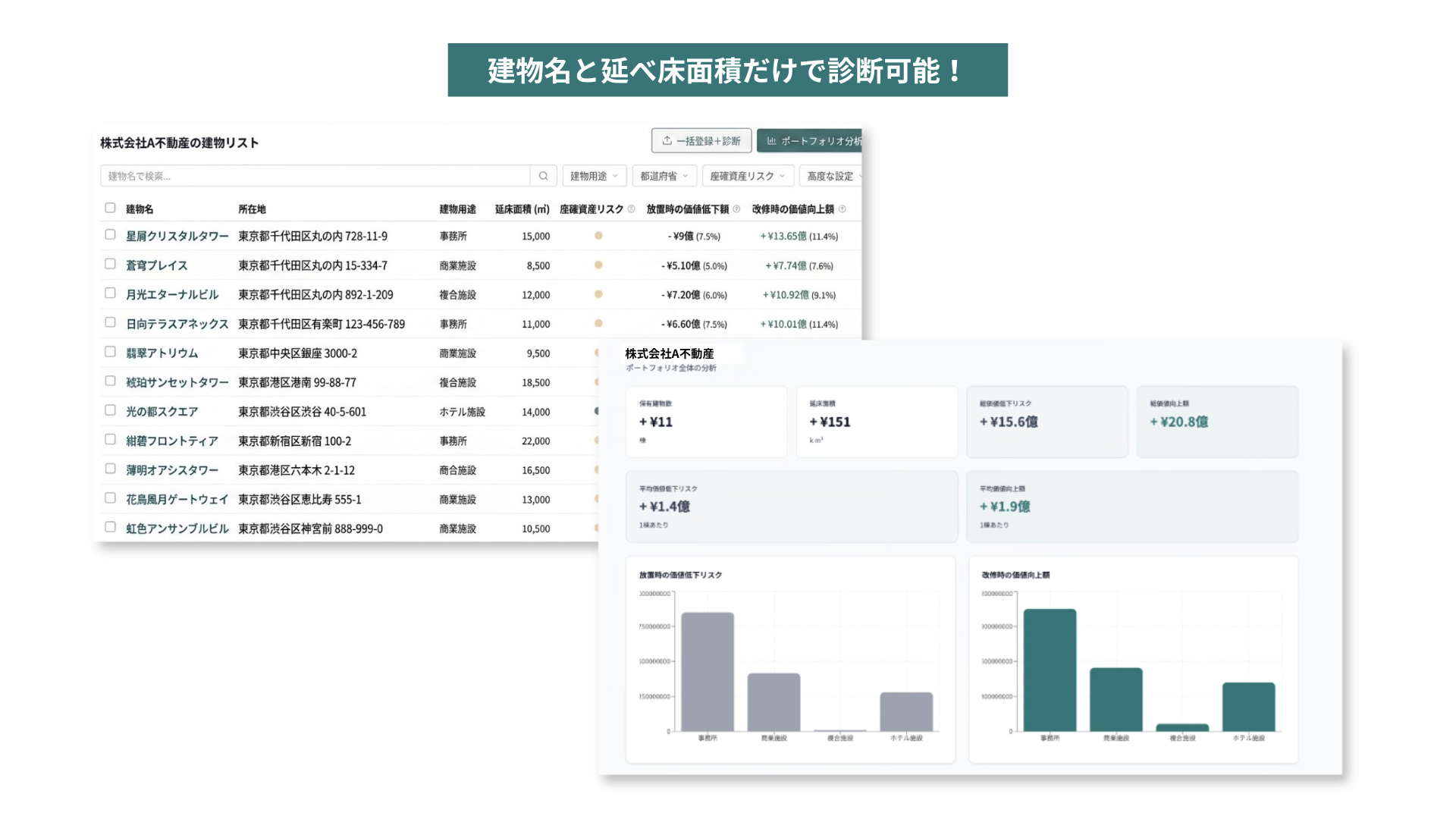Screen dimensions: 1456x819
Task: Click the ポートフォリオ分析 button
Action: (x=810, y=141)
